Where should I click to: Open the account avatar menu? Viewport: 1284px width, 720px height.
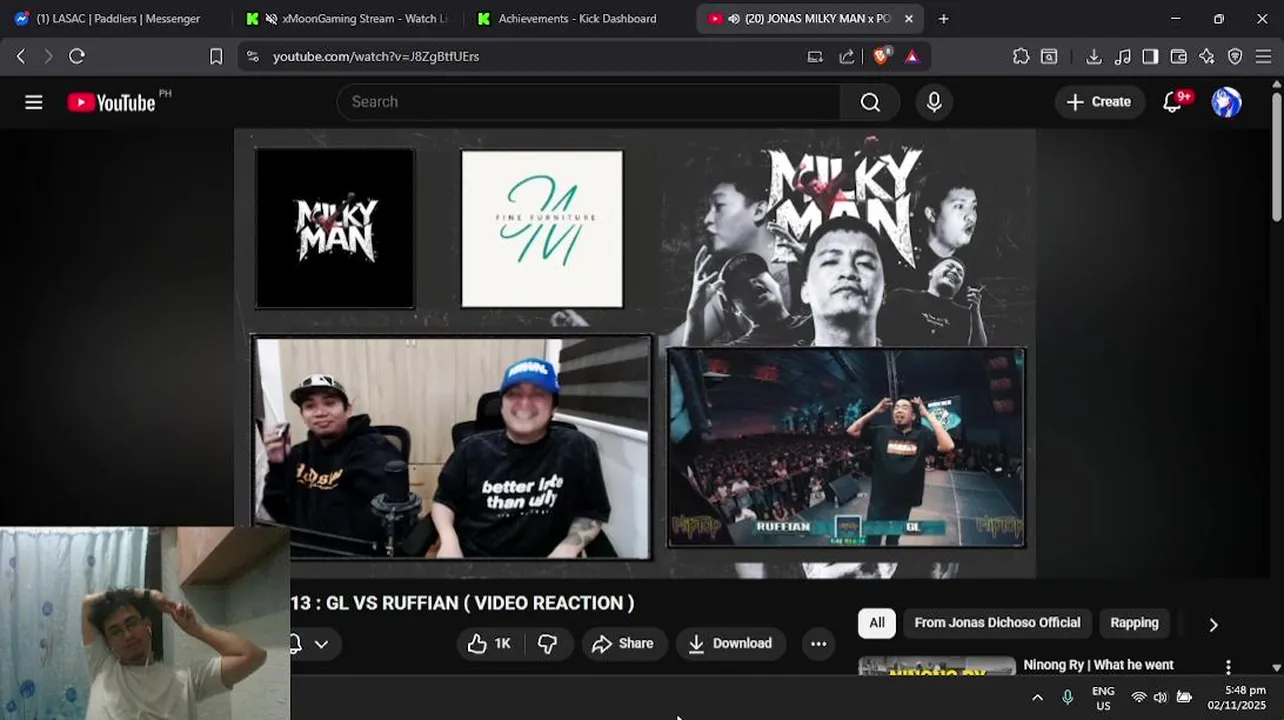(x=1226, y=102)
